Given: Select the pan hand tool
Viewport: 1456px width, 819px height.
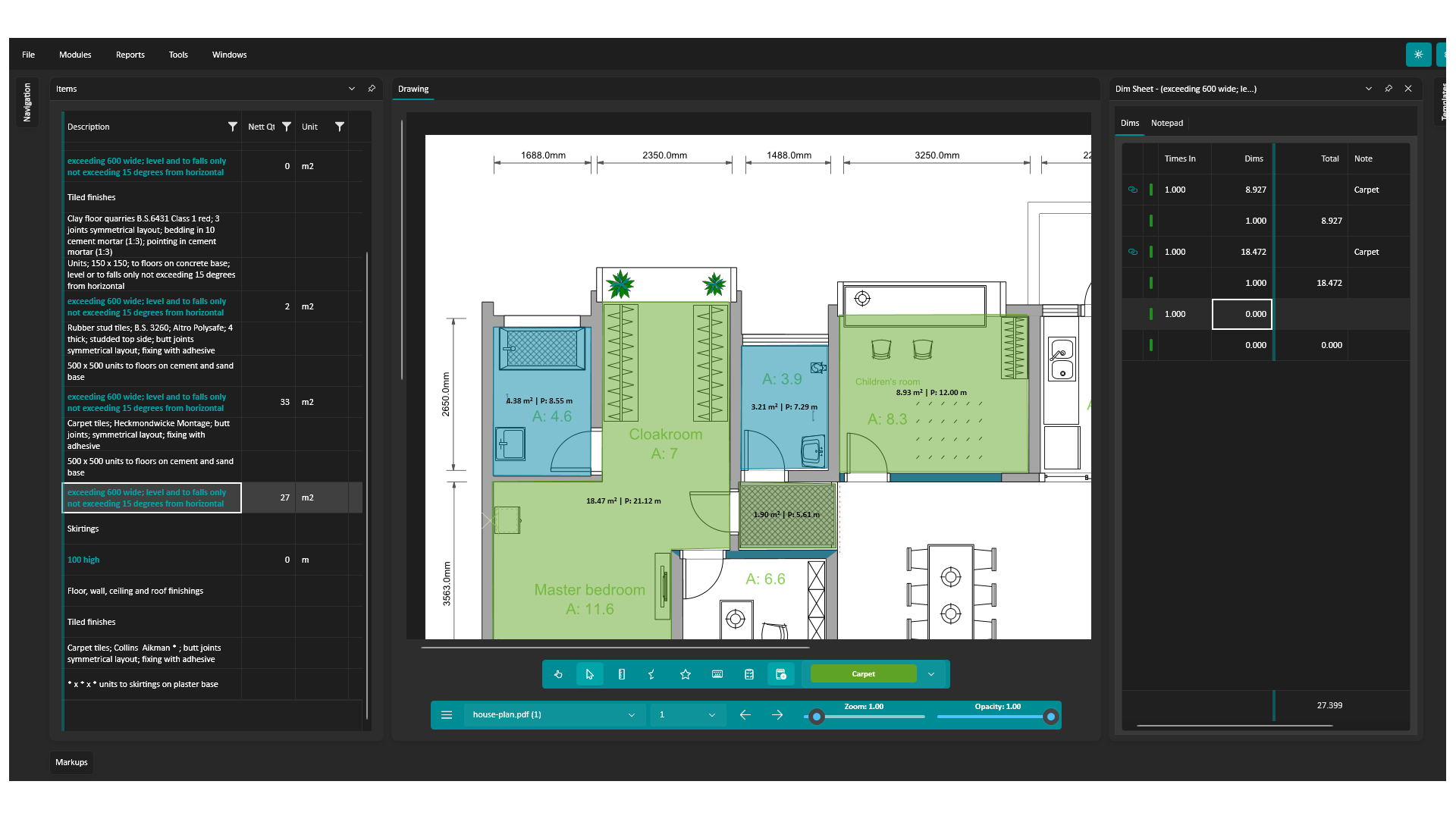Looking at the screenshot, I should coord(558,674).
